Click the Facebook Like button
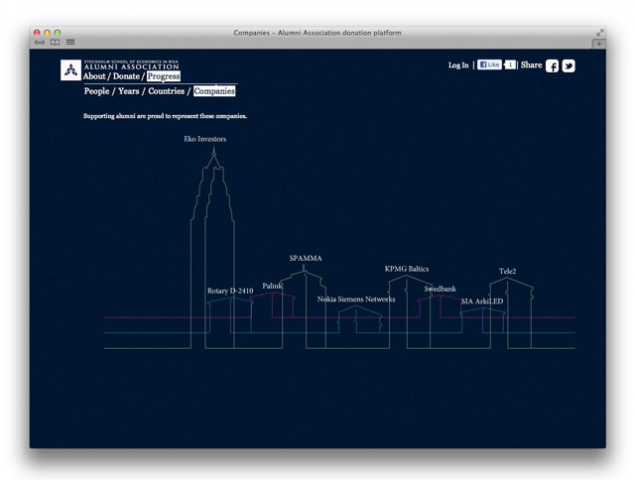 (489, 65)
